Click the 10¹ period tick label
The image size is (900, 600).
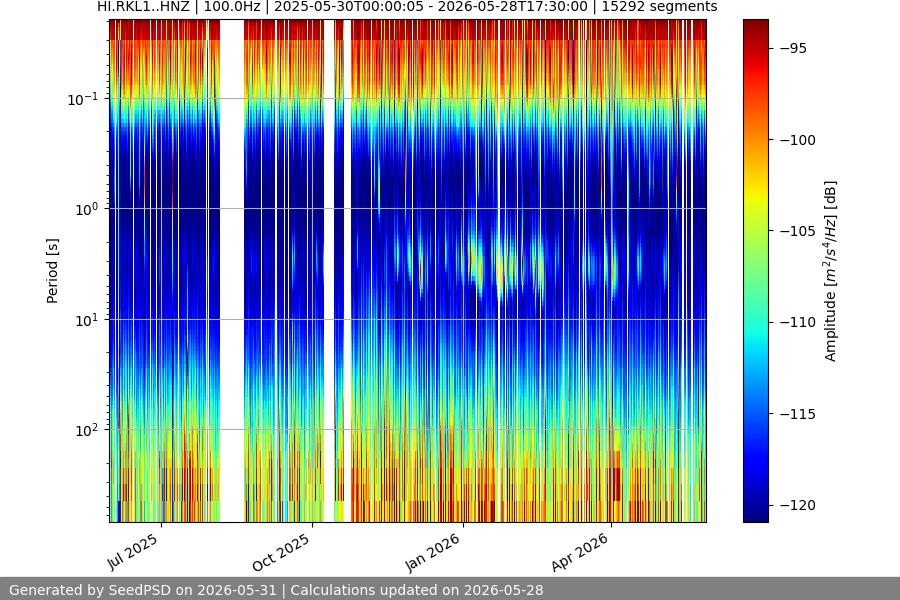coord(87,320)
